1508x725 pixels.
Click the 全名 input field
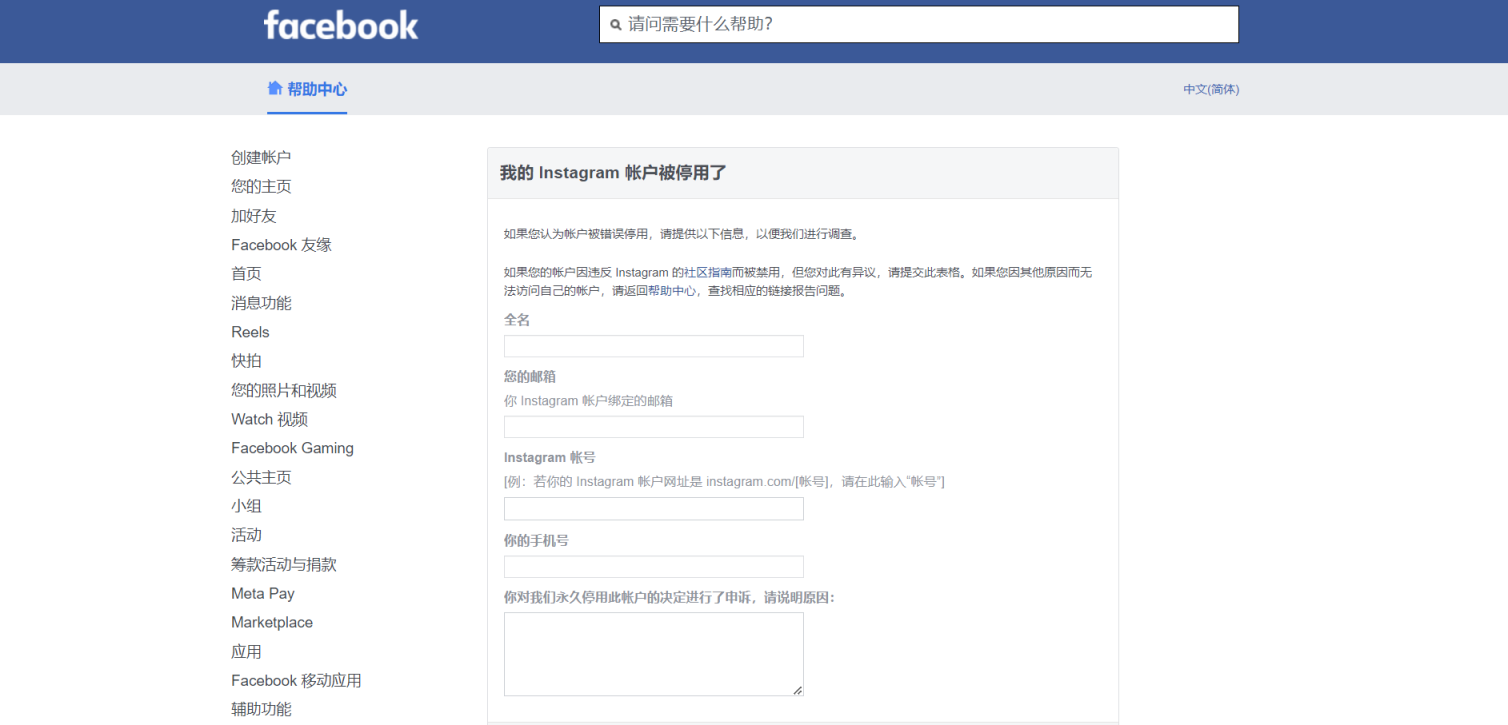coord(653,346)
